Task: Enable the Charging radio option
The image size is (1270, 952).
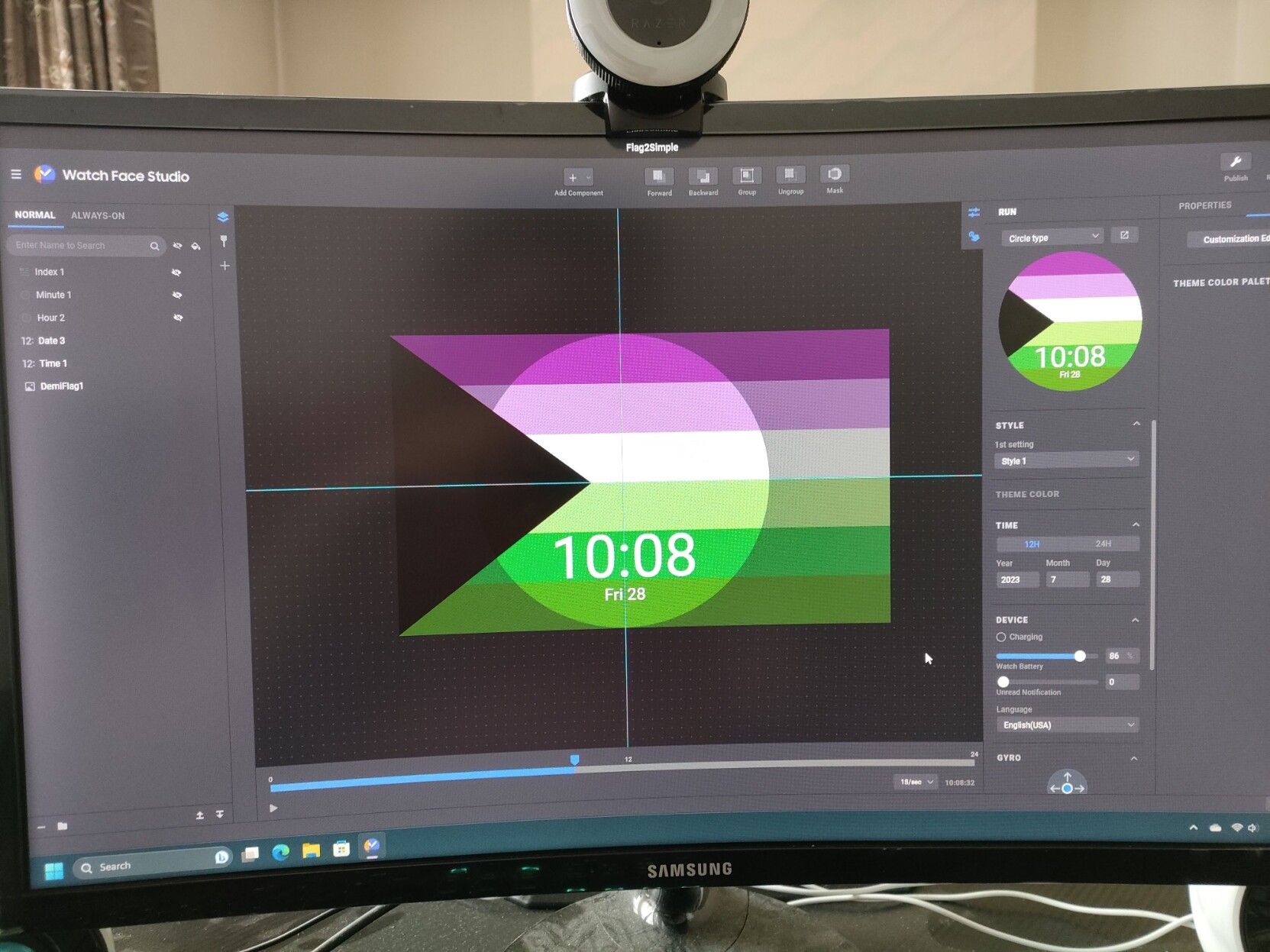Action: (1000, 637)
